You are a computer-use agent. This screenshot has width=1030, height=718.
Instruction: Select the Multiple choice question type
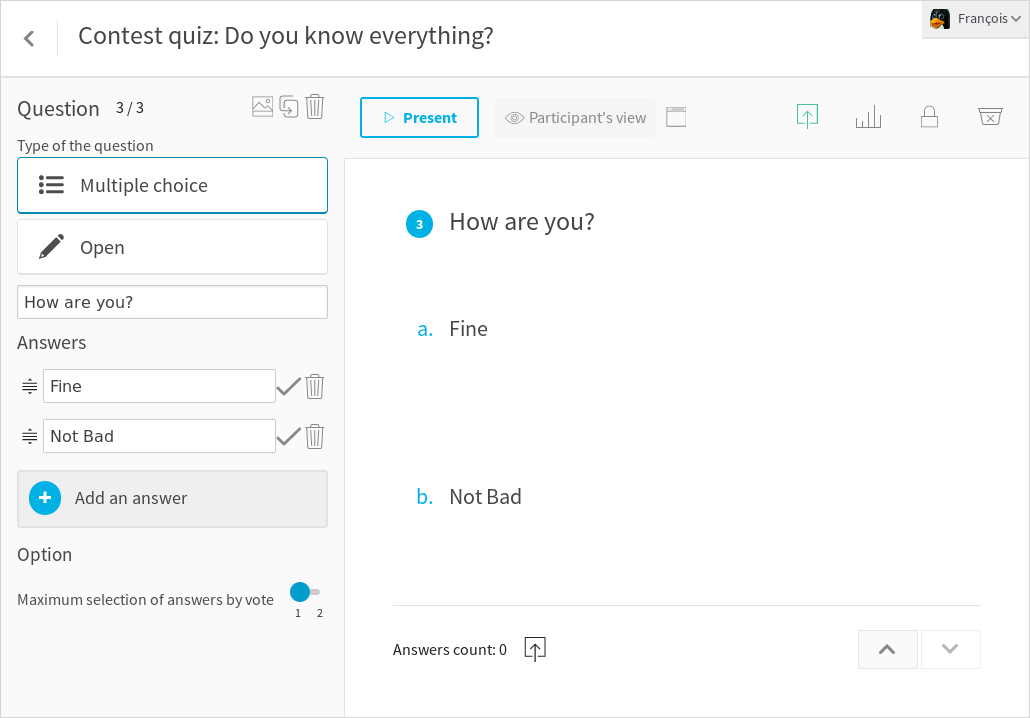(172, 185)
